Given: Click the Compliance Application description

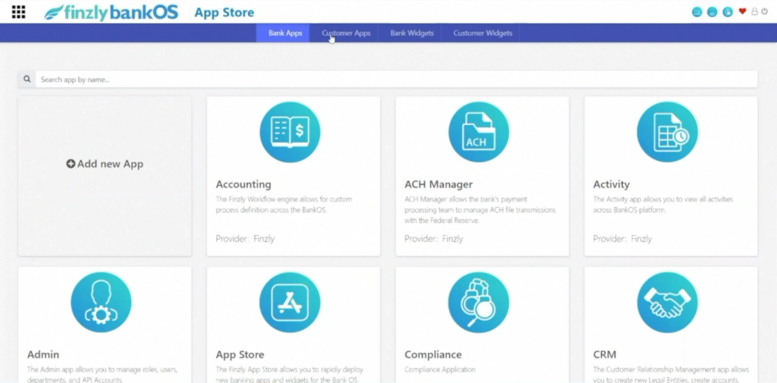Looking at the screenshot, I should point(440,370).
